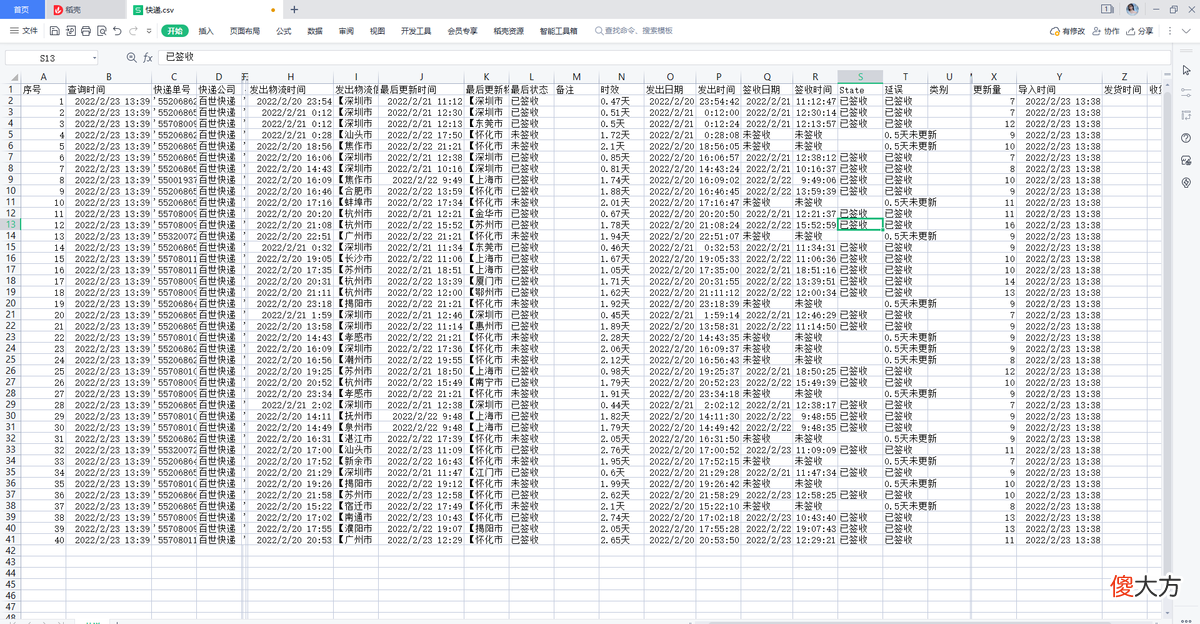Click the image tool icon in right sidebar
The height and width of the screenshot is (624, 1200).
tap(1187, 160)
